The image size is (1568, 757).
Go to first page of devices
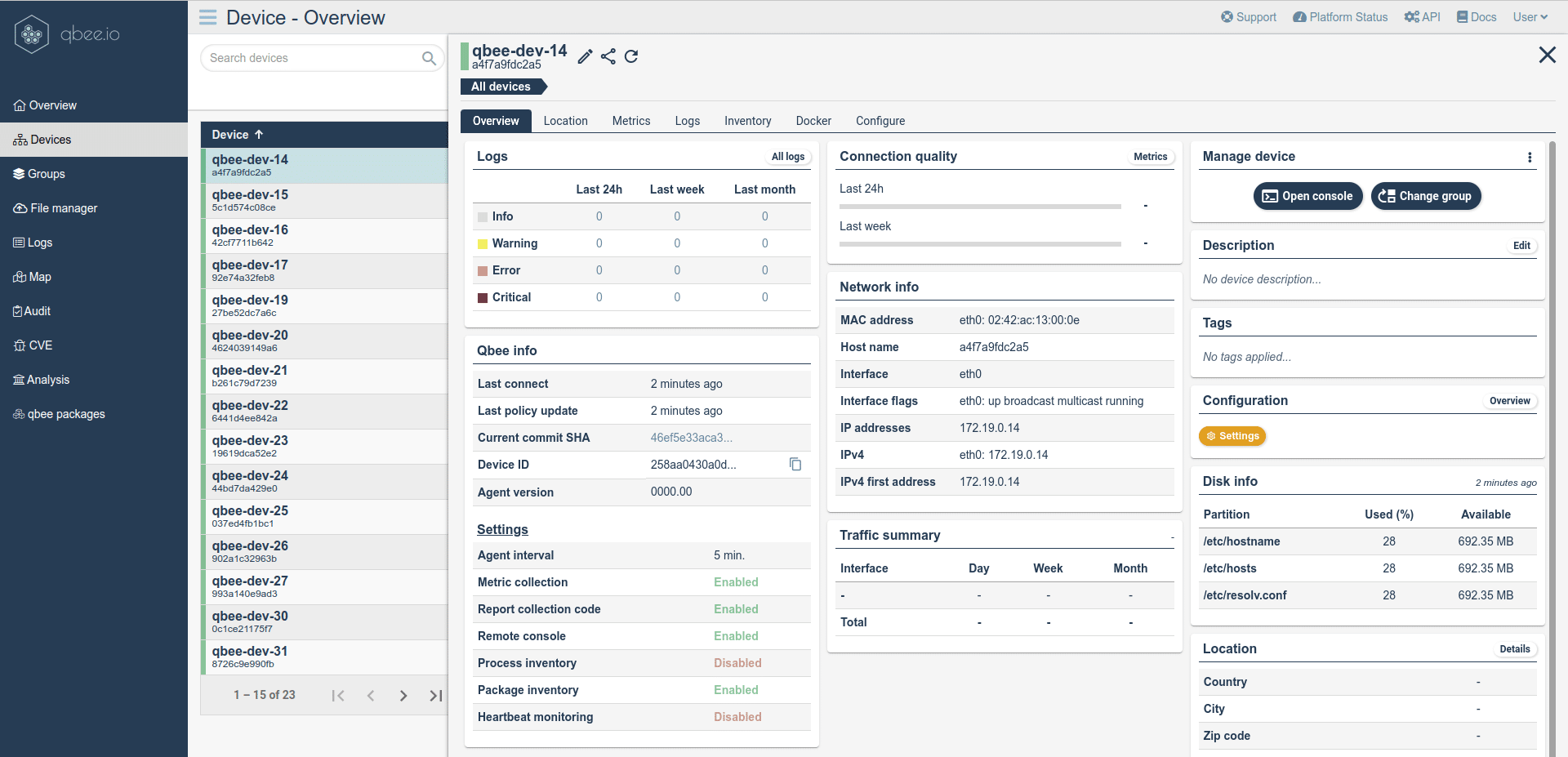point(338,696)
